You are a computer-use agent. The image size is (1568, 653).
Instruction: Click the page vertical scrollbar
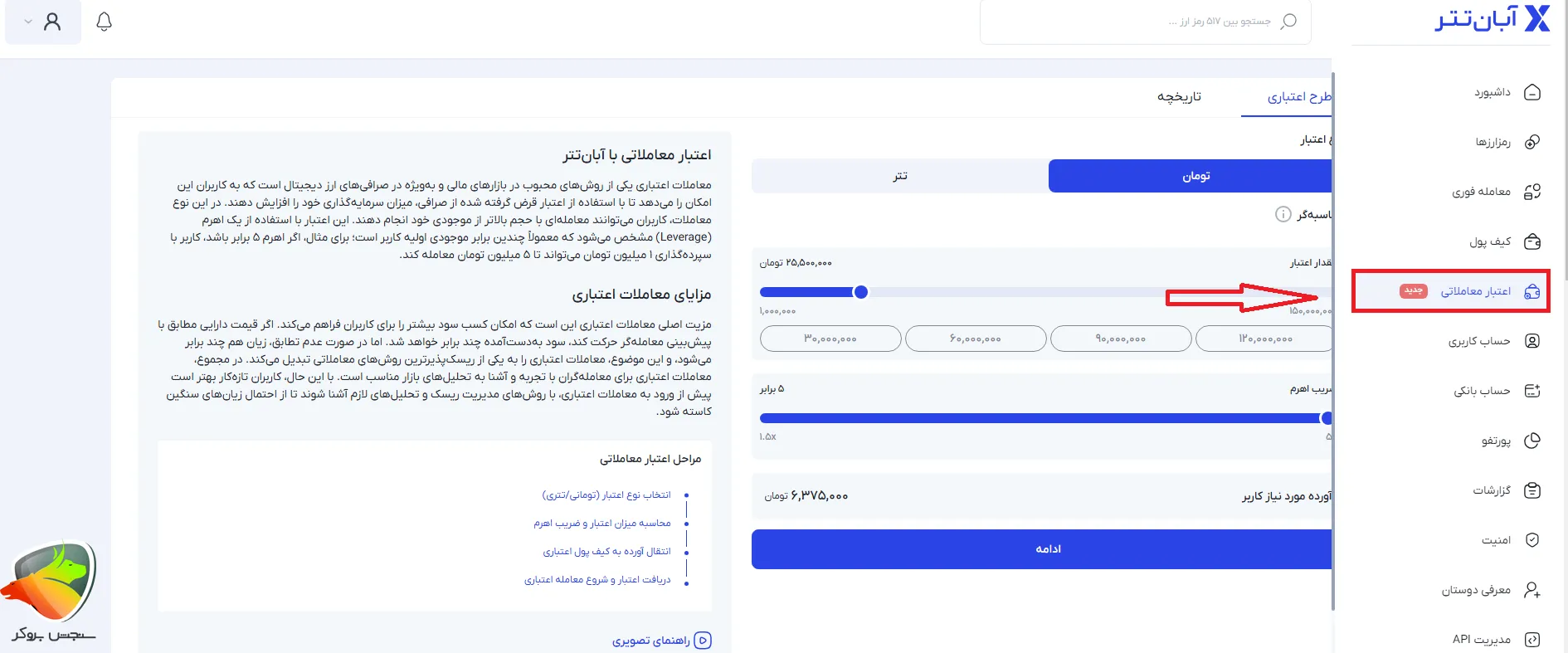pyautogui.click(x=1565, y=141)
